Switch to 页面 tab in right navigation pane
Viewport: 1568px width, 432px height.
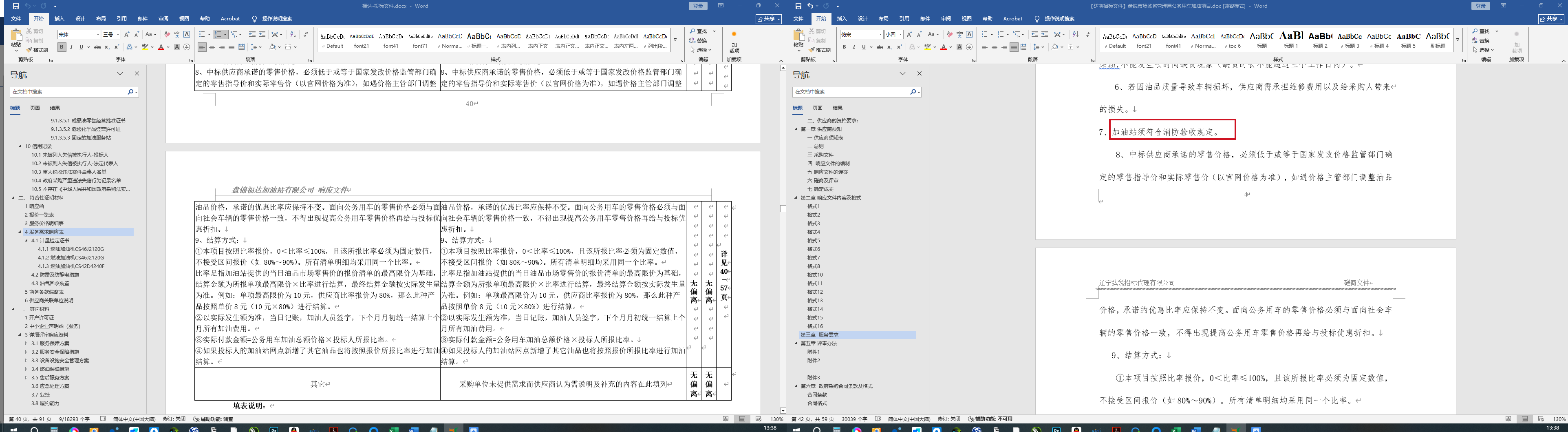click(x=818, y=108)
